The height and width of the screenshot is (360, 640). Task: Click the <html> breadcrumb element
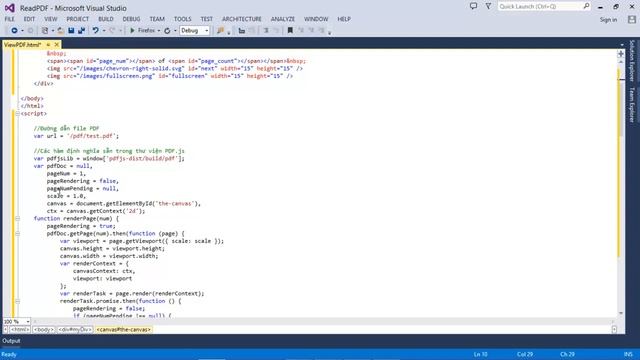(20, 329)
